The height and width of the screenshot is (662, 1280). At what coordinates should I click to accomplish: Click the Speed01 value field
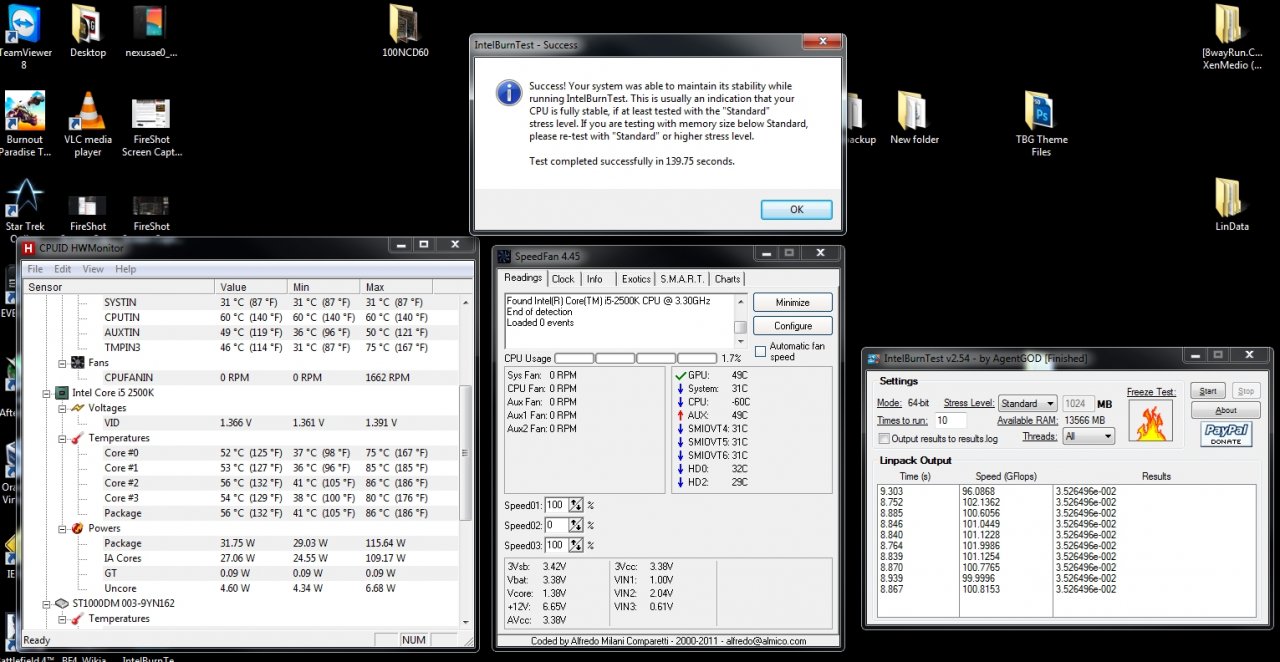coord(558,505)
